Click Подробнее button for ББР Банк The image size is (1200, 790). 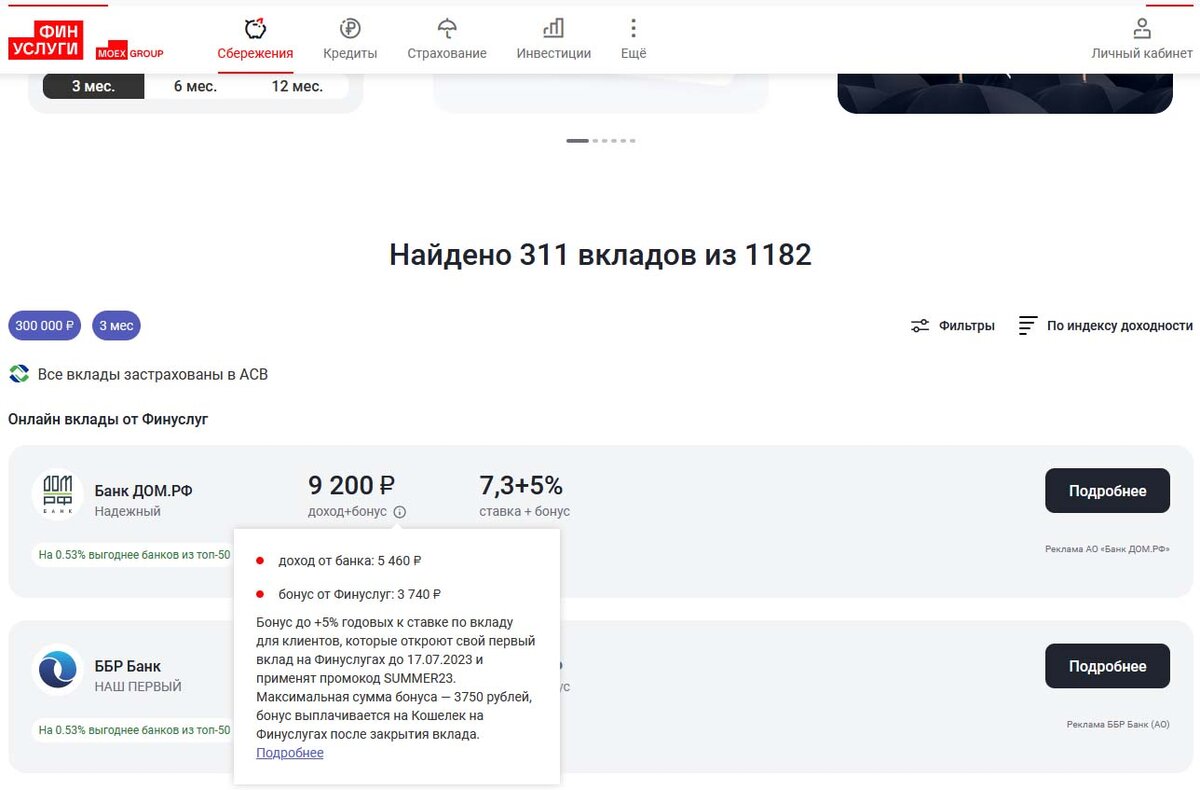pyautogui.click(x=1107, y=666)
